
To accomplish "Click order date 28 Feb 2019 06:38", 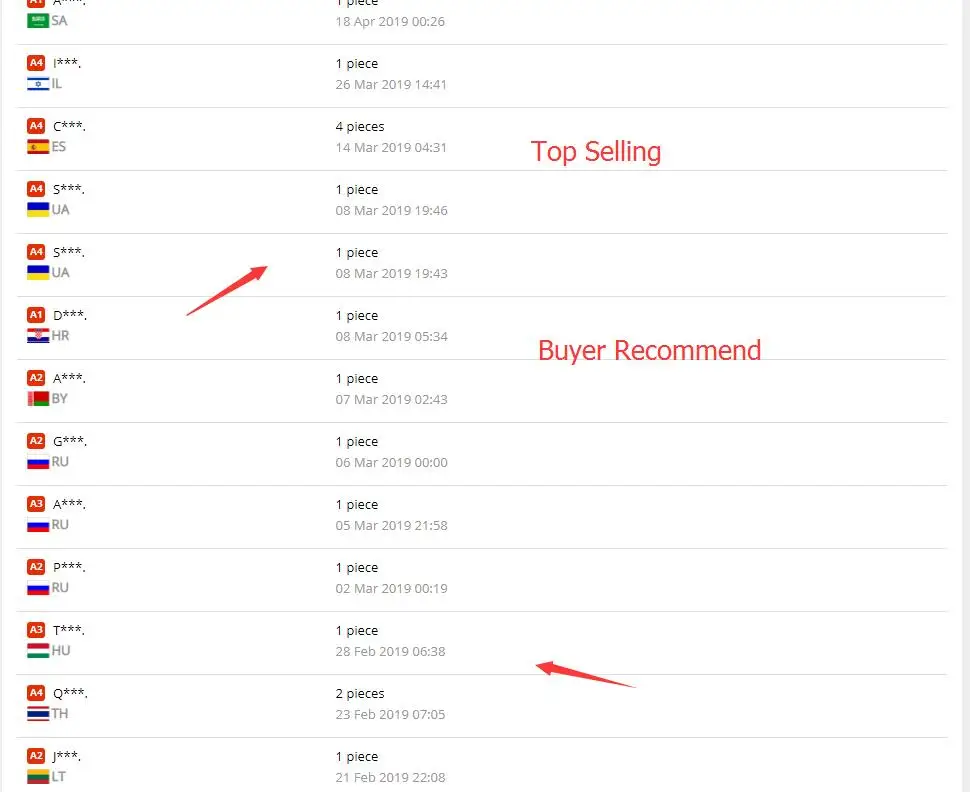I will (390, 652).
